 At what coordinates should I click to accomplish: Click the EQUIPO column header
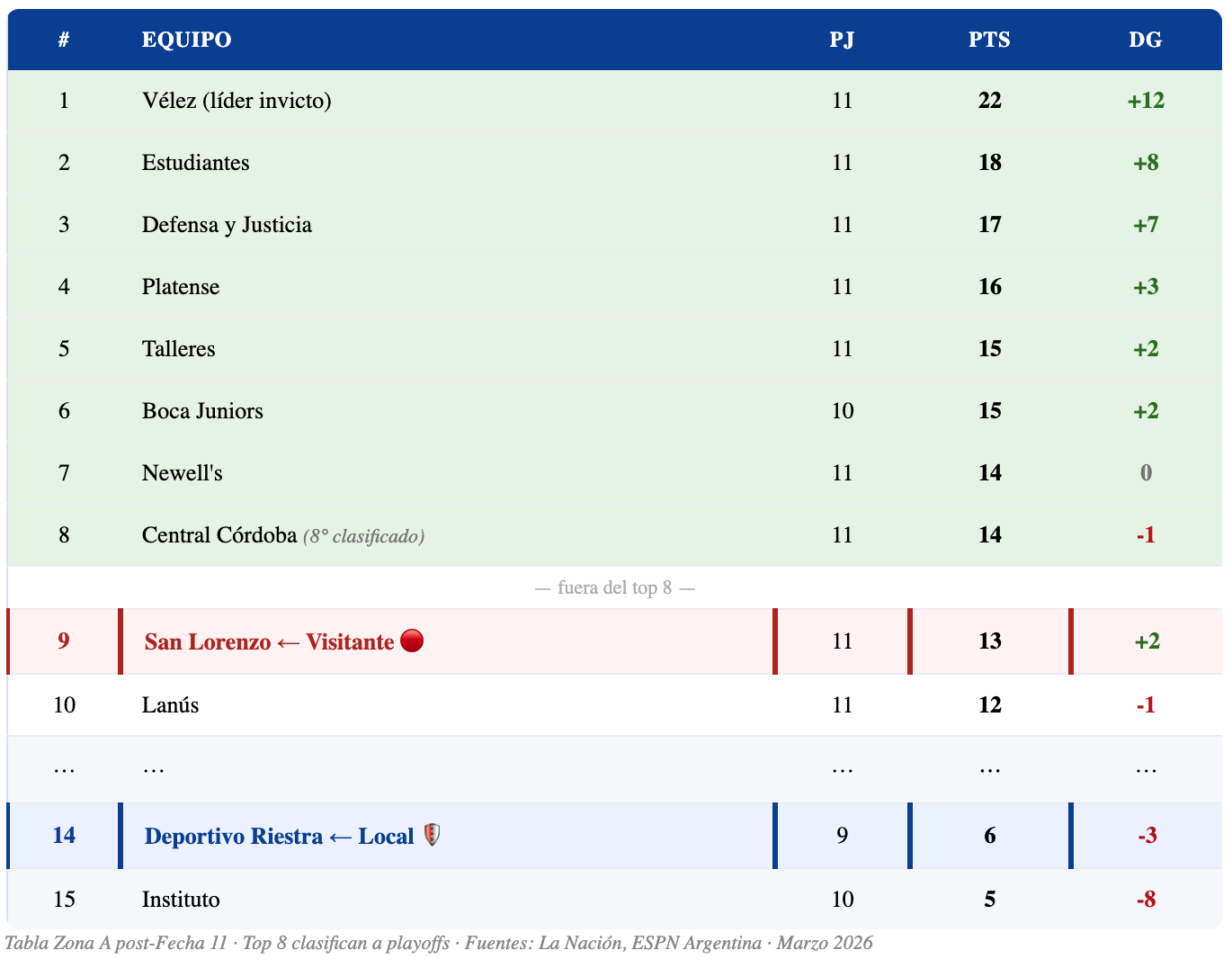[x=186, y=40]
